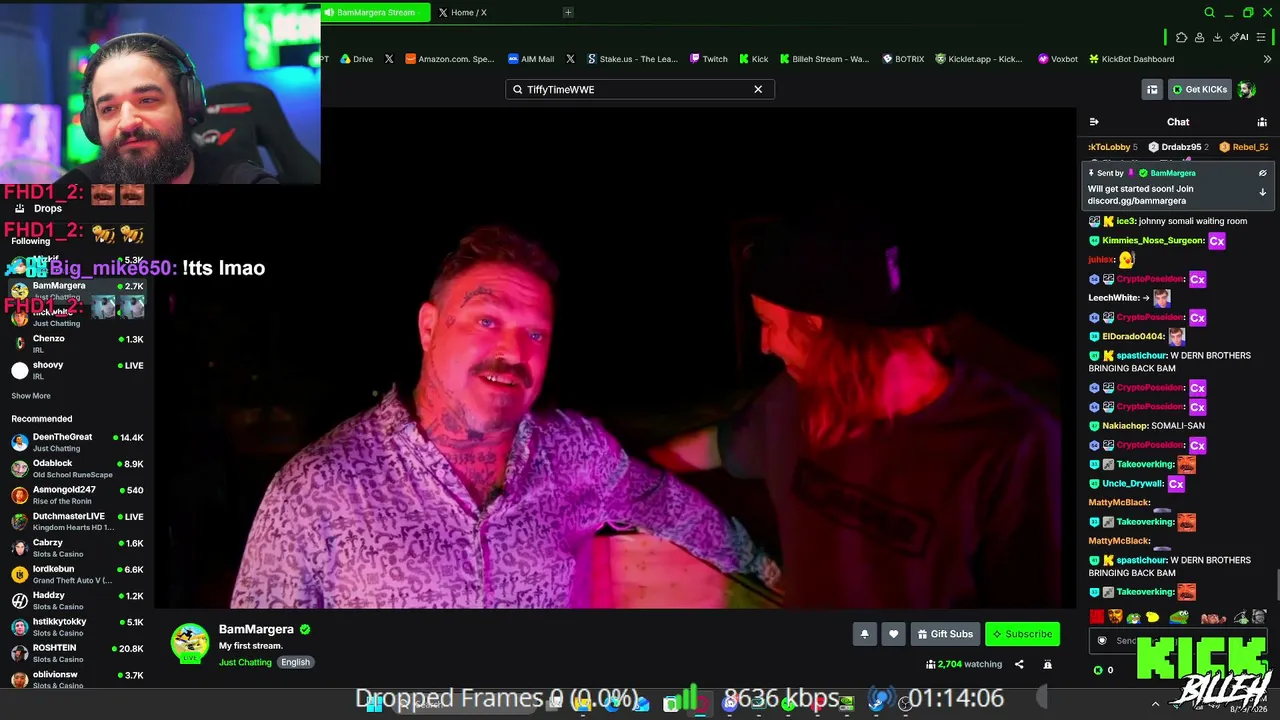Screen dimensions: 1280x720
Task: Open Odablock recommended channel
Action: 77,469
